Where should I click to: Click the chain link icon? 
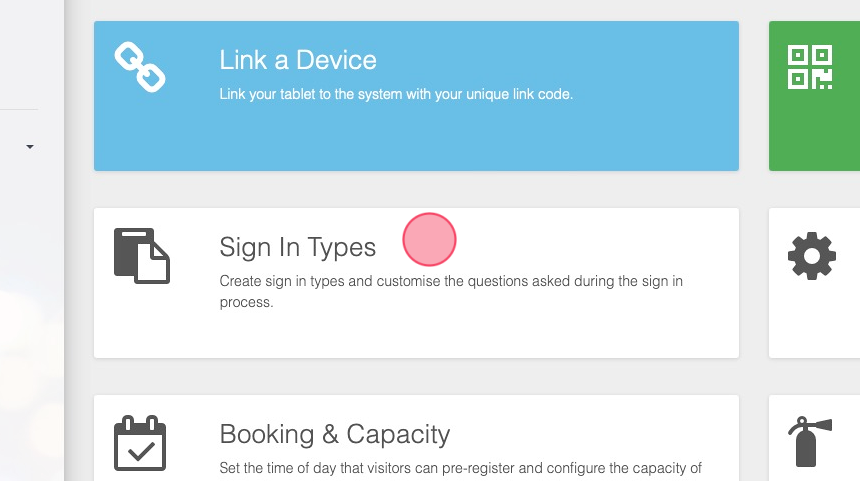click(x=140, y=67)
